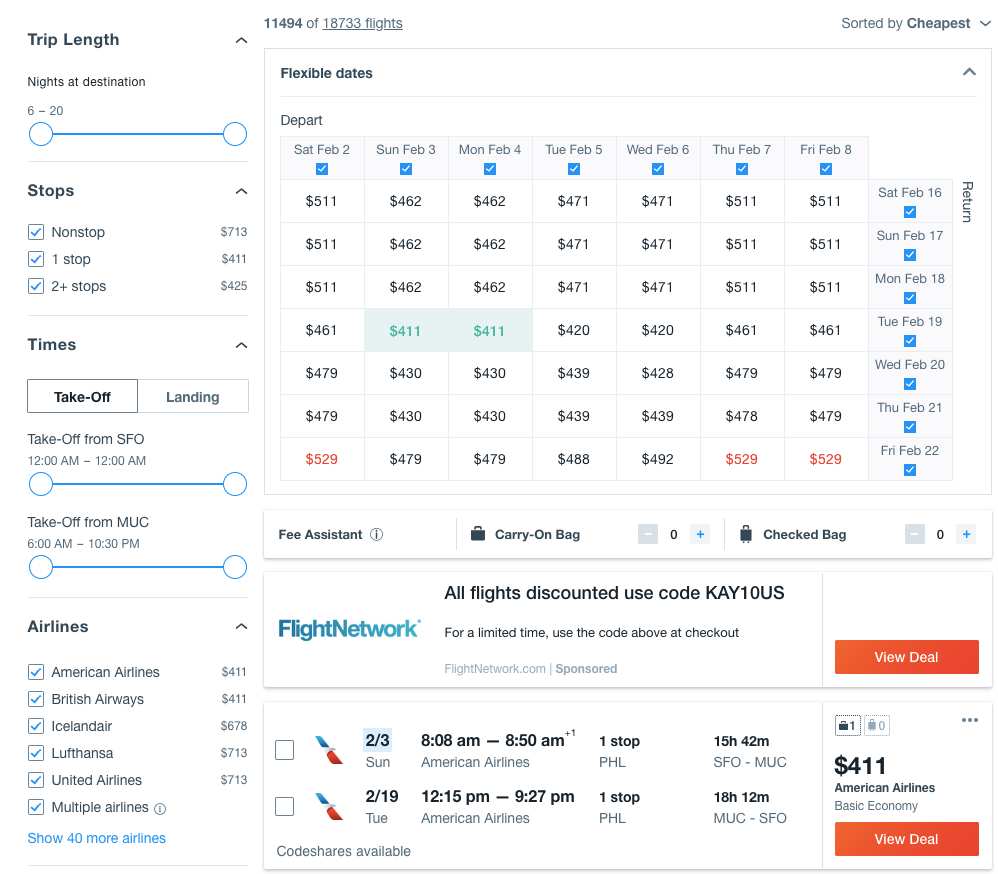The width and height of the screenshot is (998, 874).
Task: Click the FlightNetwork logo
Action: click(349, 629)
